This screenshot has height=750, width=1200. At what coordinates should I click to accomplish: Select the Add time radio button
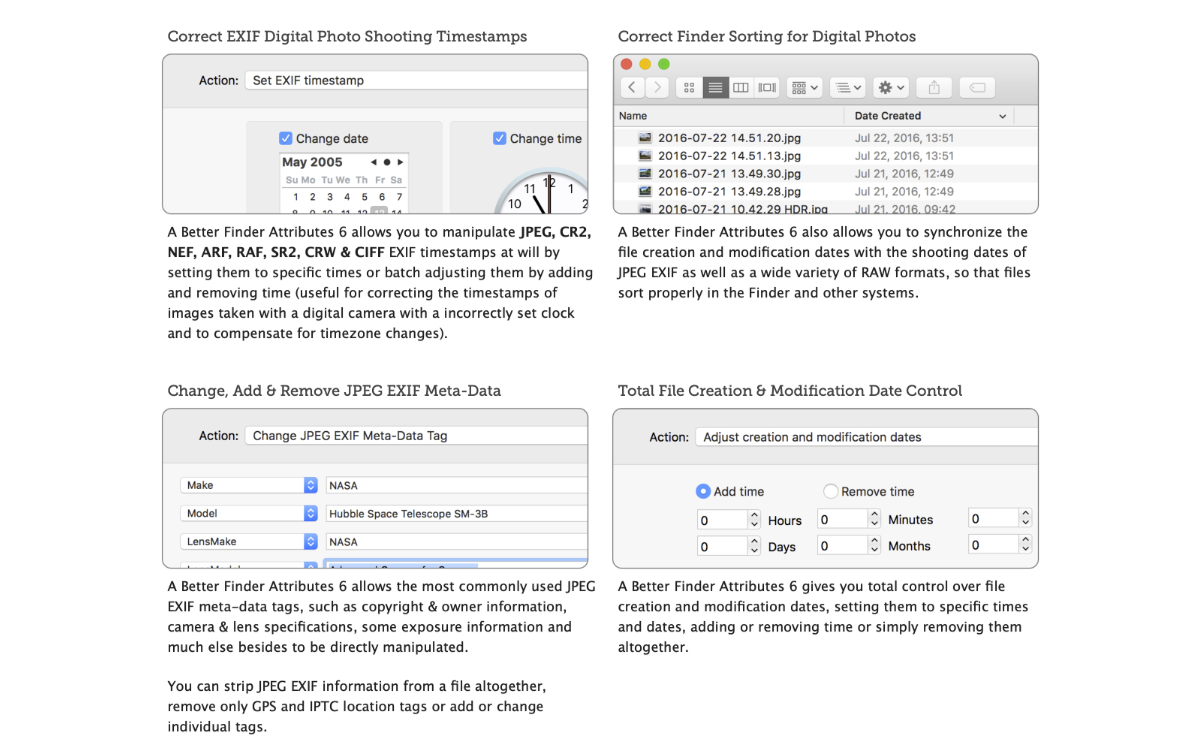point(703,491)
